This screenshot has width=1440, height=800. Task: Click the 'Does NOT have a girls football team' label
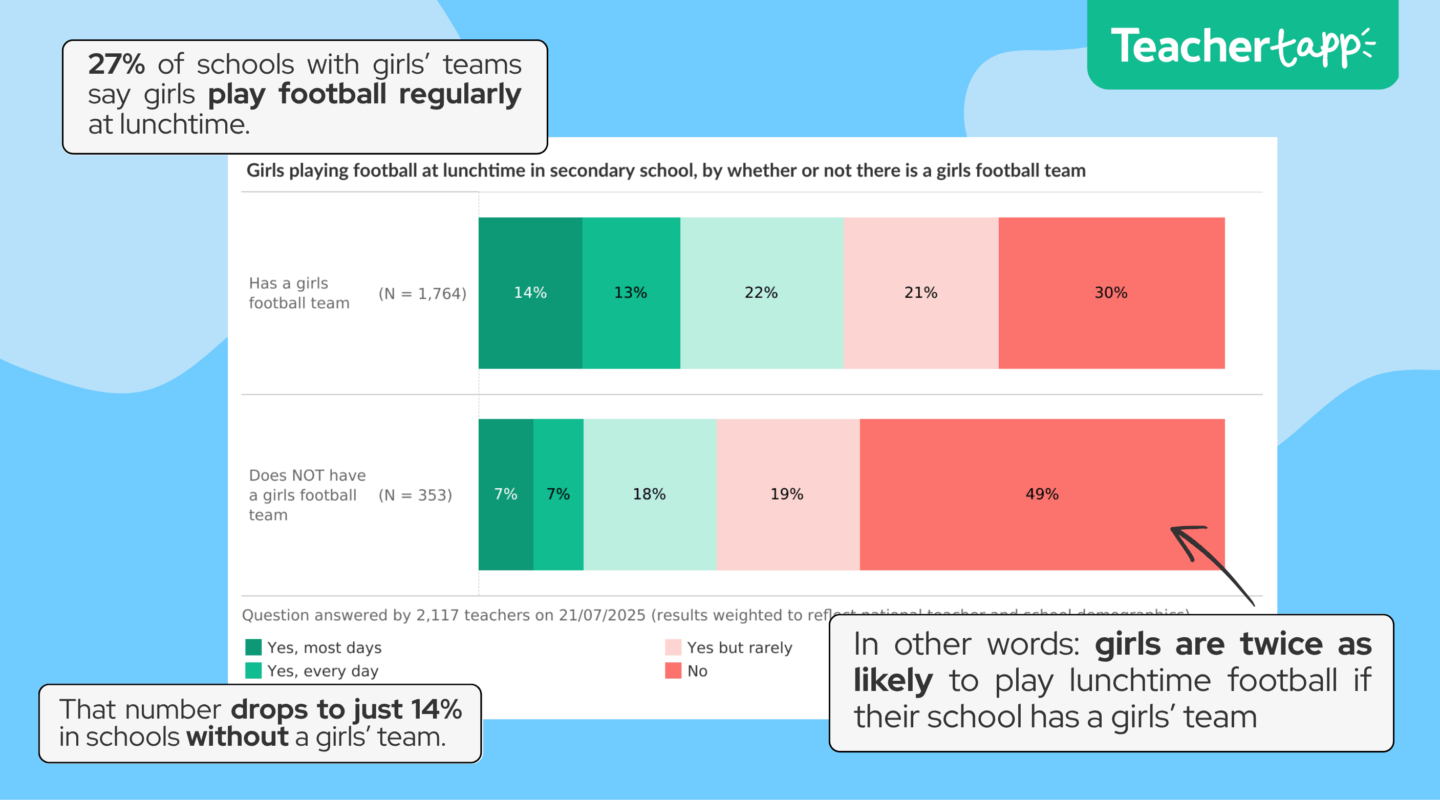coord(307,495)
